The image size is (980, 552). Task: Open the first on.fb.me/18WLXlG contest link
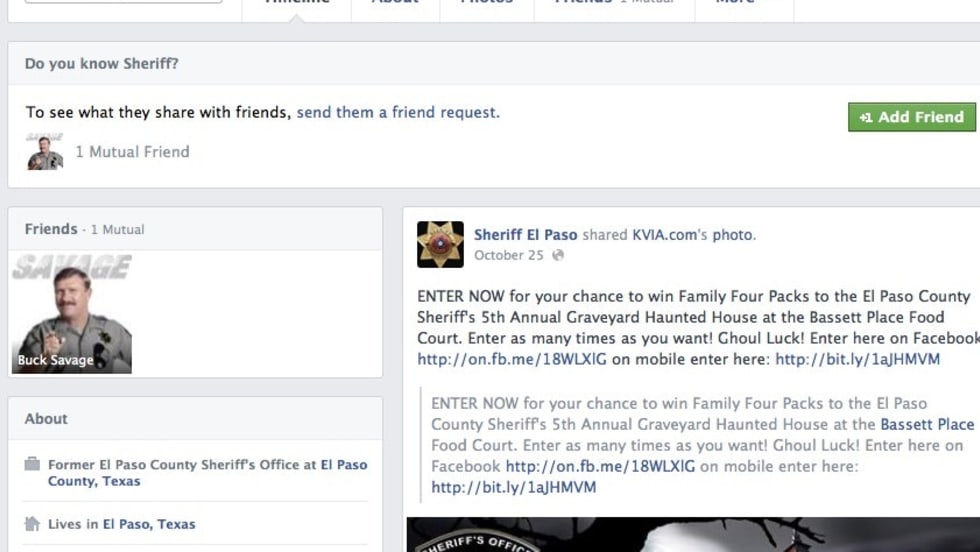click(512, 359)
